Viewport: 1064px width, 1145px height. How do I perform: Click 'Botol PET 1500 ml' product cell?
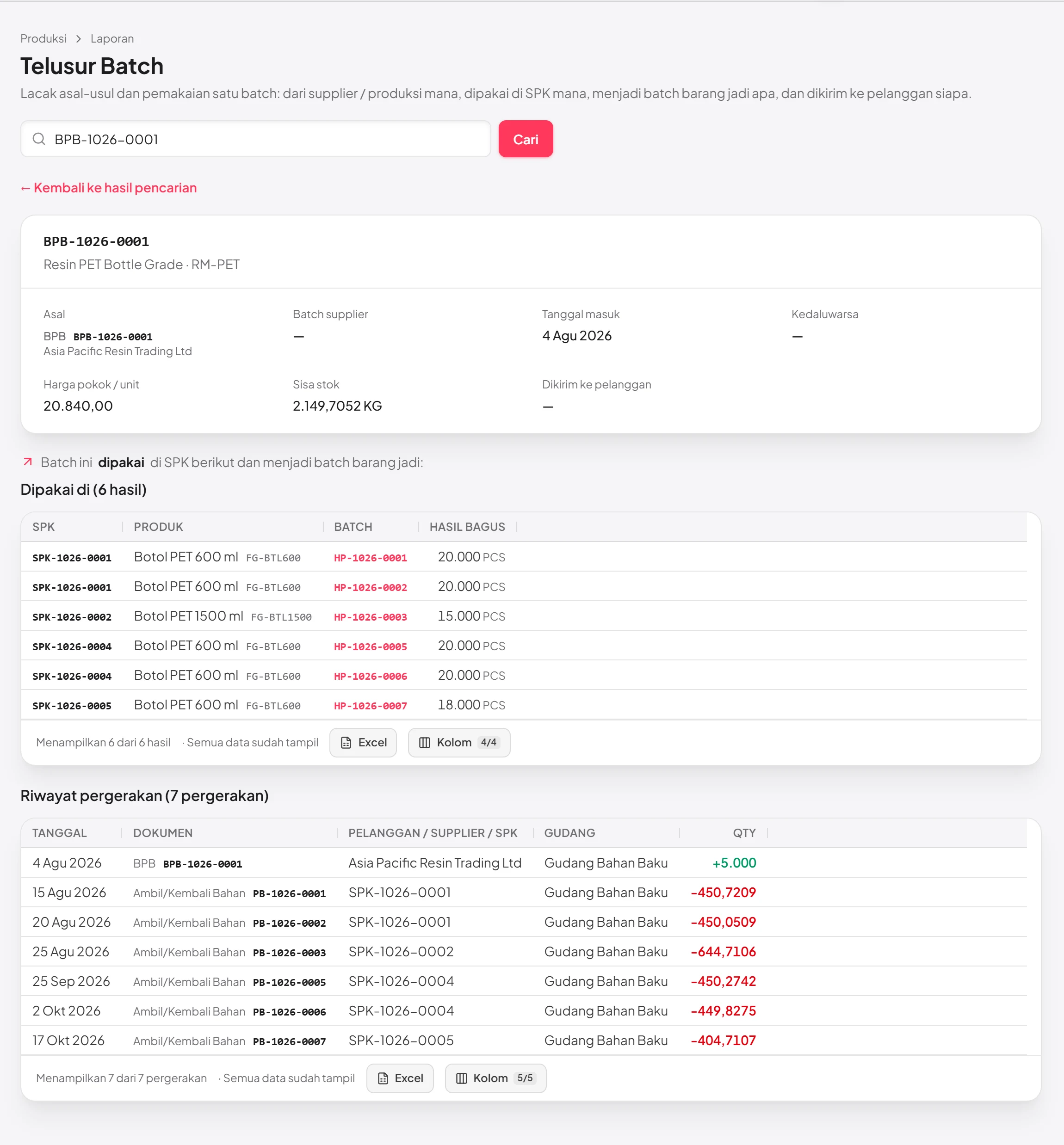click(x=188, y=616)
